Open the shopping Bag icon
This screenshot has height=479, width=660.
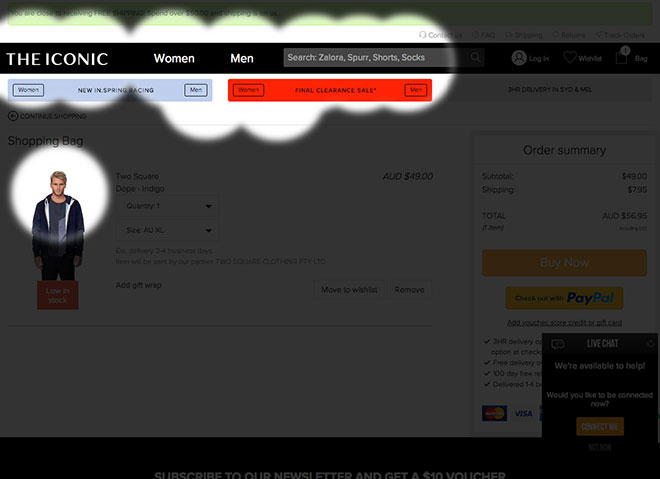pos(621,56)
